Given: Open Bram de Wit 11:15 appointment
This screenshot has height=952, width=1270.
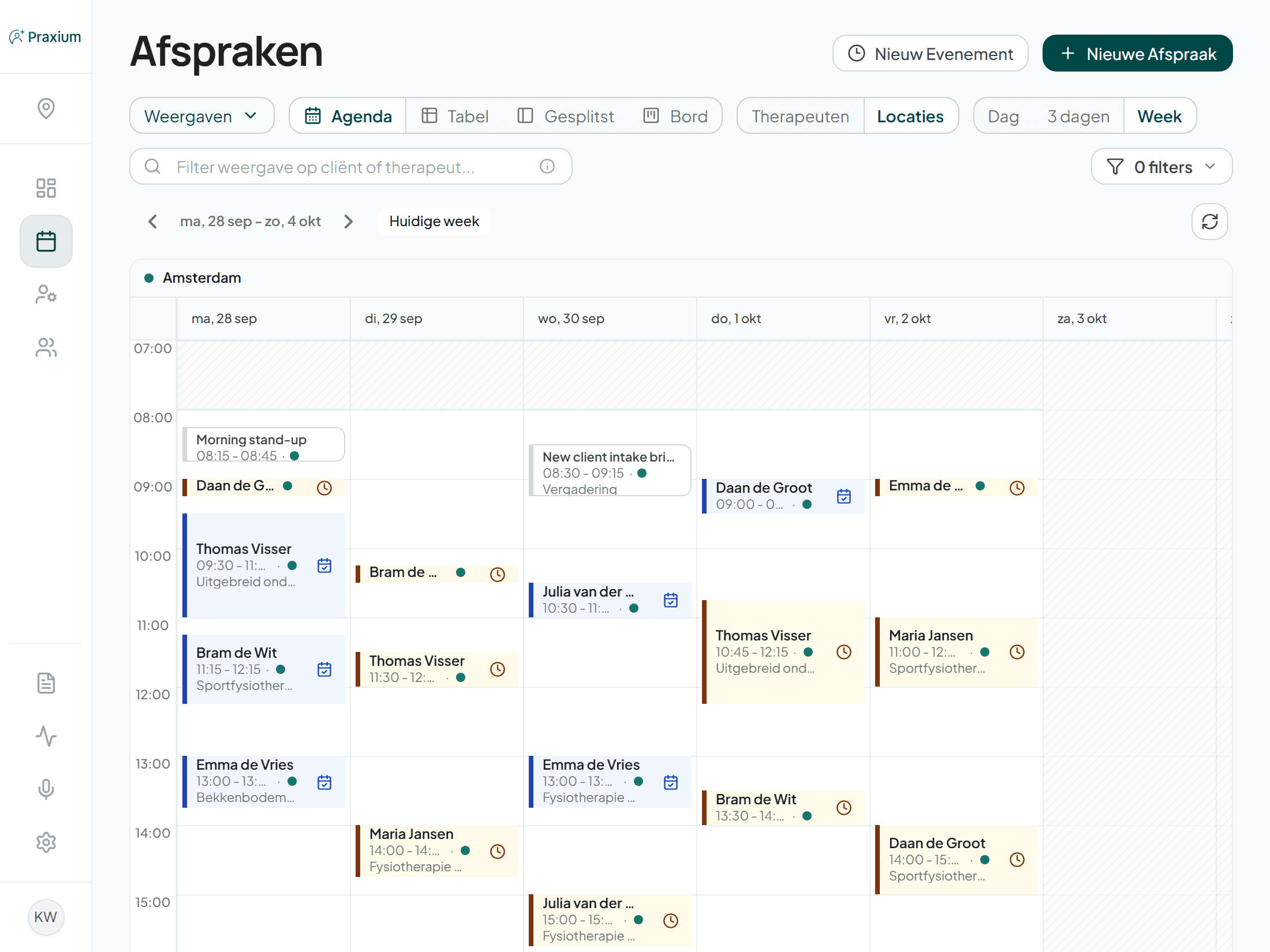Looking at the screenshot, I should tap(264, 669).
